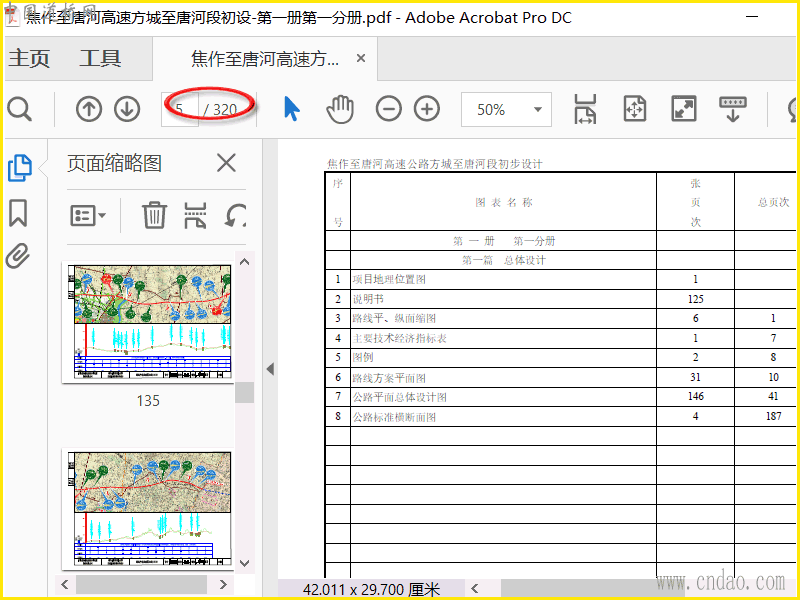Click value 125 in 说明书 row
This screenshot has height=600, width=800.
pyautogui.click(x=695, y=299)
